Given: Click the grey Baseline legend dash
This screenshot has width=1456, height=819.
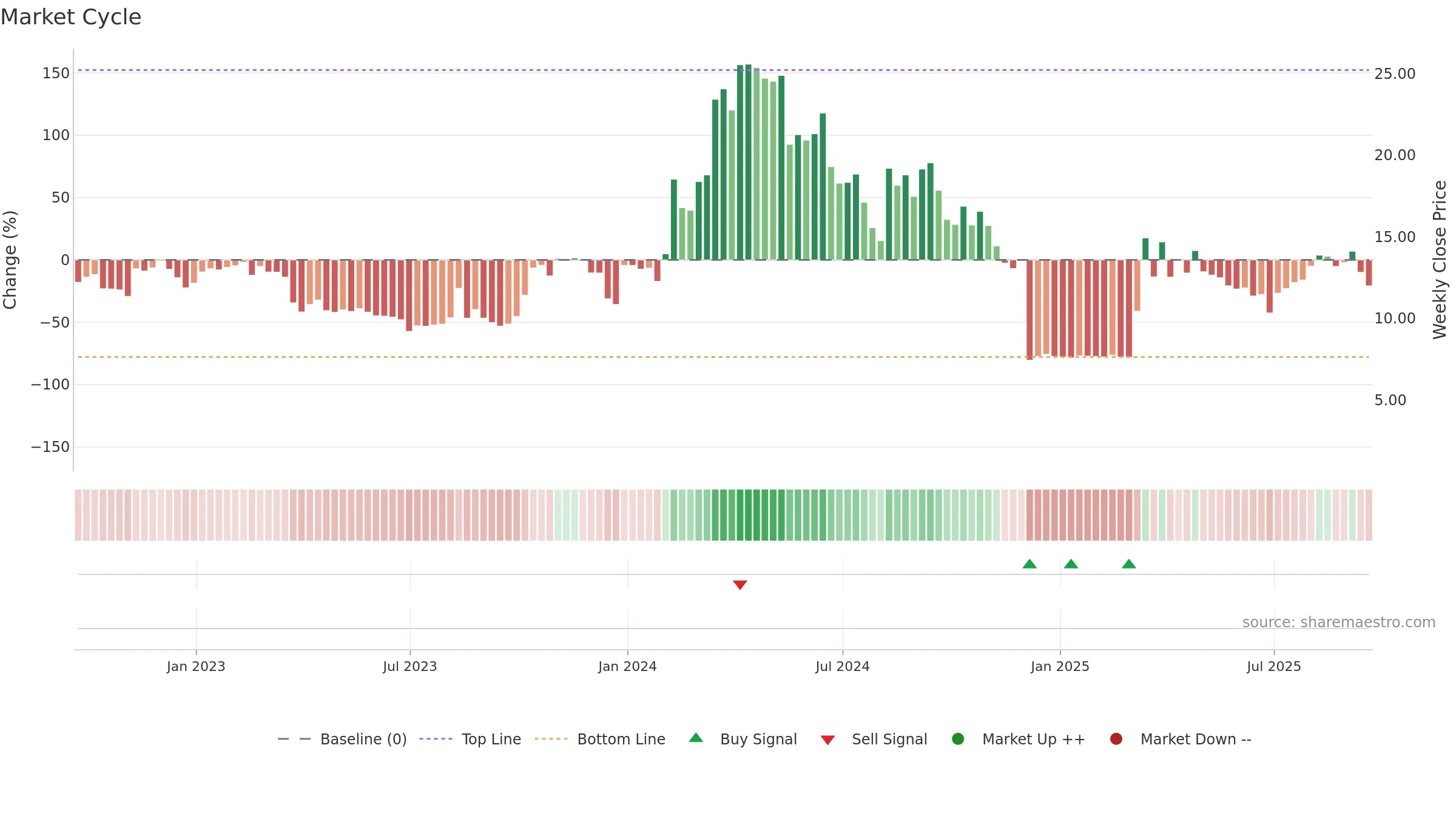Looking at the screenshot, I should click(x=294, y=739).
